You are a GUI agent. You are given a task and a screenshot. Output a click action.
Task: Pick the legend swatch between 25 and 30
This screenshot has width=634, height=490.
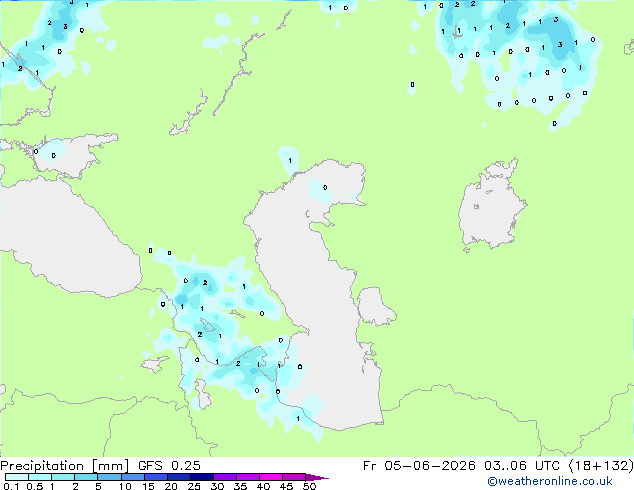(x=201, y=477)
